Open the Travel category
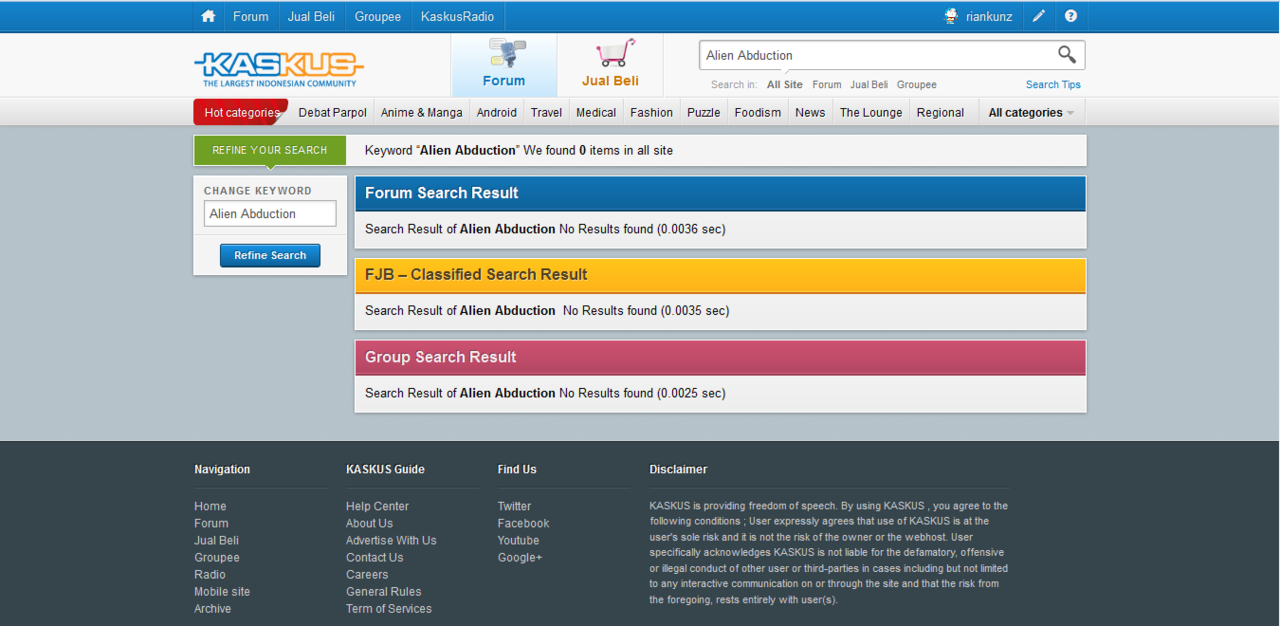The image size is (1280, 626). coord(547,113)
